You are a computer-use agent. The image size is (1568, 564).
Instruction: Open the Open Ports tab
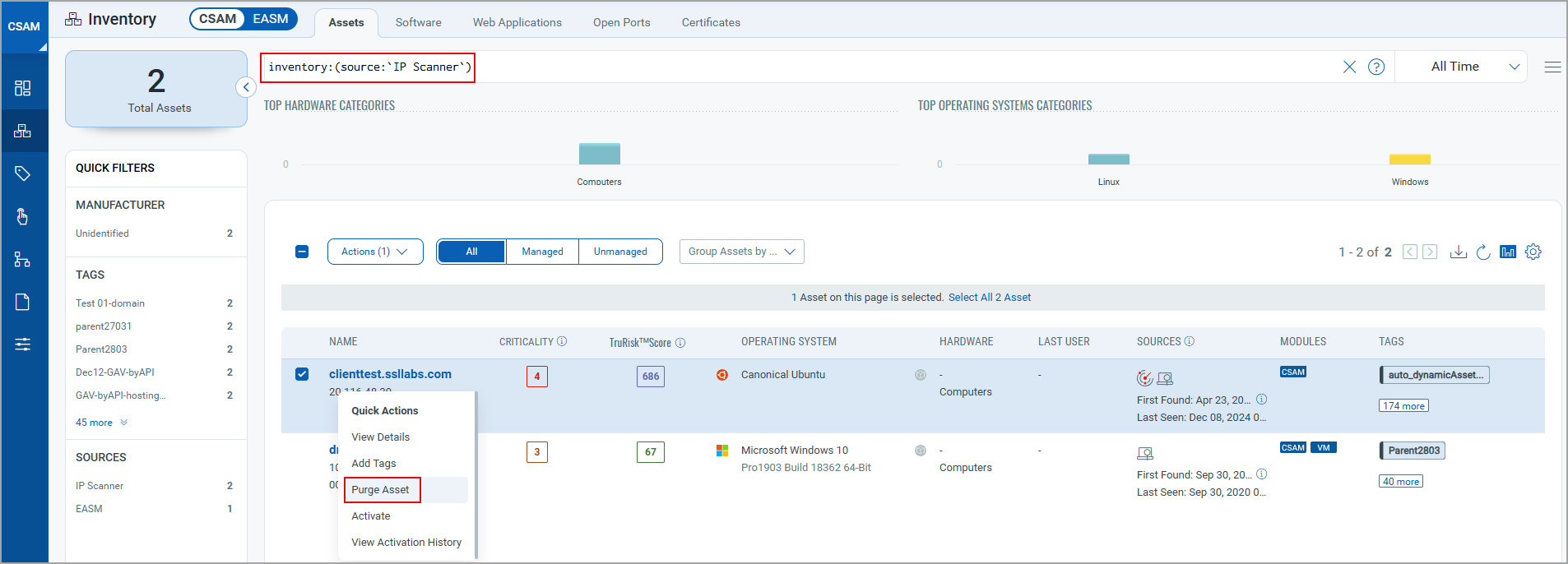[x=622, y=22]
